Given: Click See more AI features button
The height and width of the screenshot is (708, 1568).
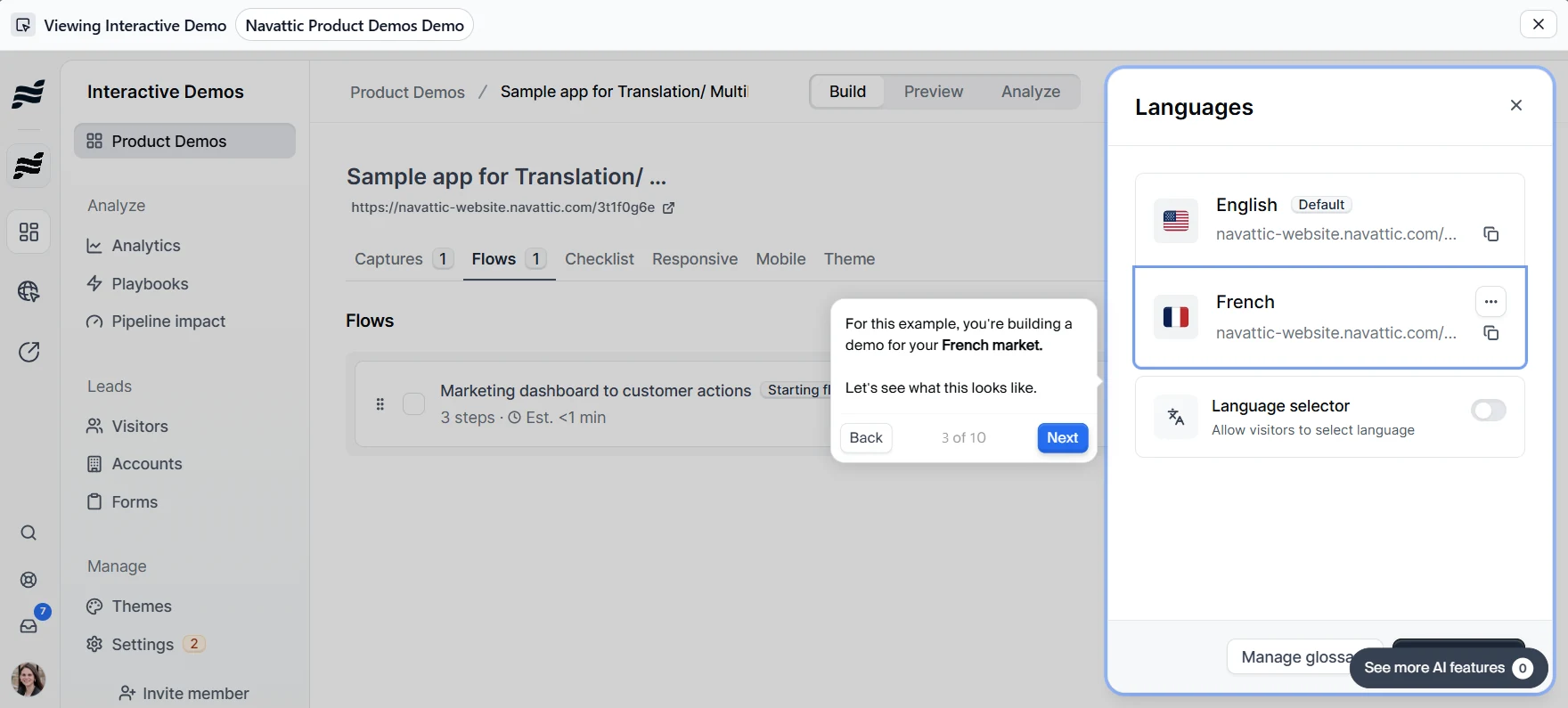Looking at the screenshot, I should coord(1449,668).
